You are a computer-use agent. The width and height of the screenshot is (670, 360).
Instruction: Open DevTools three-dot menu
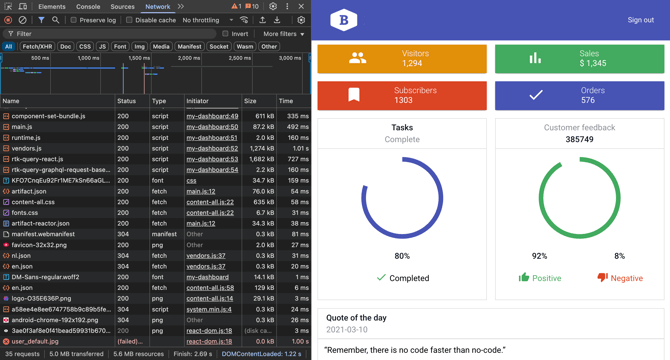click(287, 6)
